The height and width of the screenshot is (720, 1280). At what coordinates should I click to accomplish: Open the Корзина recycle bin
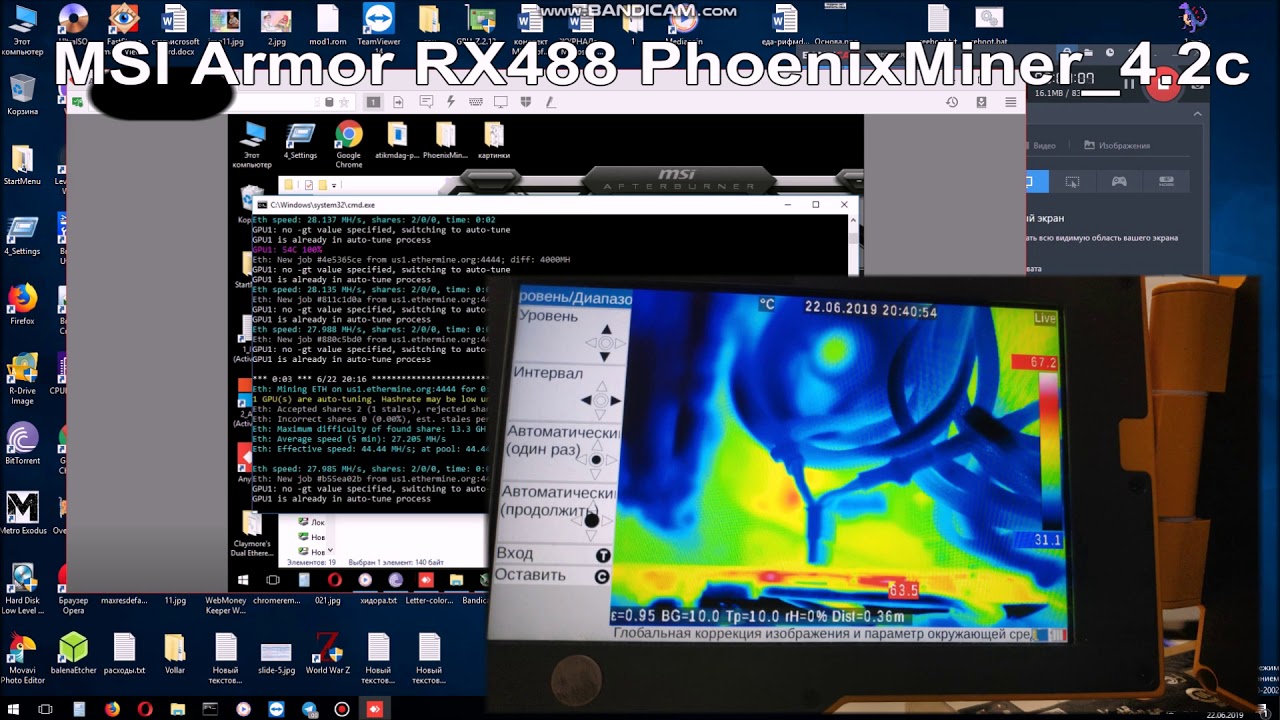point(22,92)
